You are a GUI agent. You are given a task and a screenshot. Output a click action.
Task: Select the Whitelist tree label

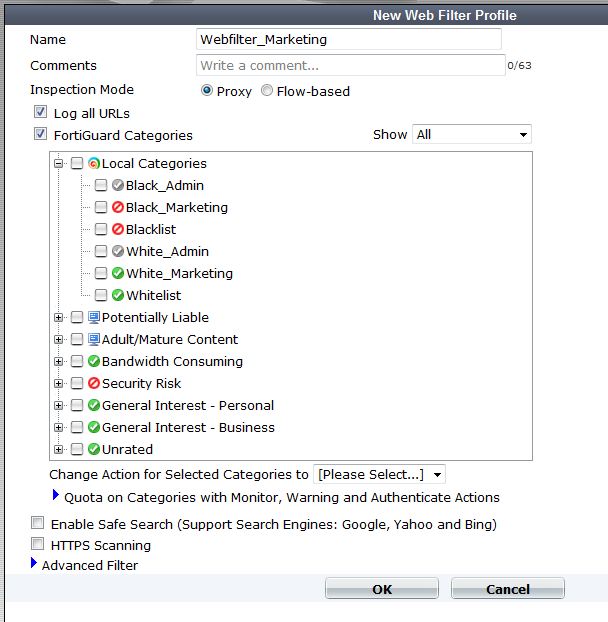(154, 296)
